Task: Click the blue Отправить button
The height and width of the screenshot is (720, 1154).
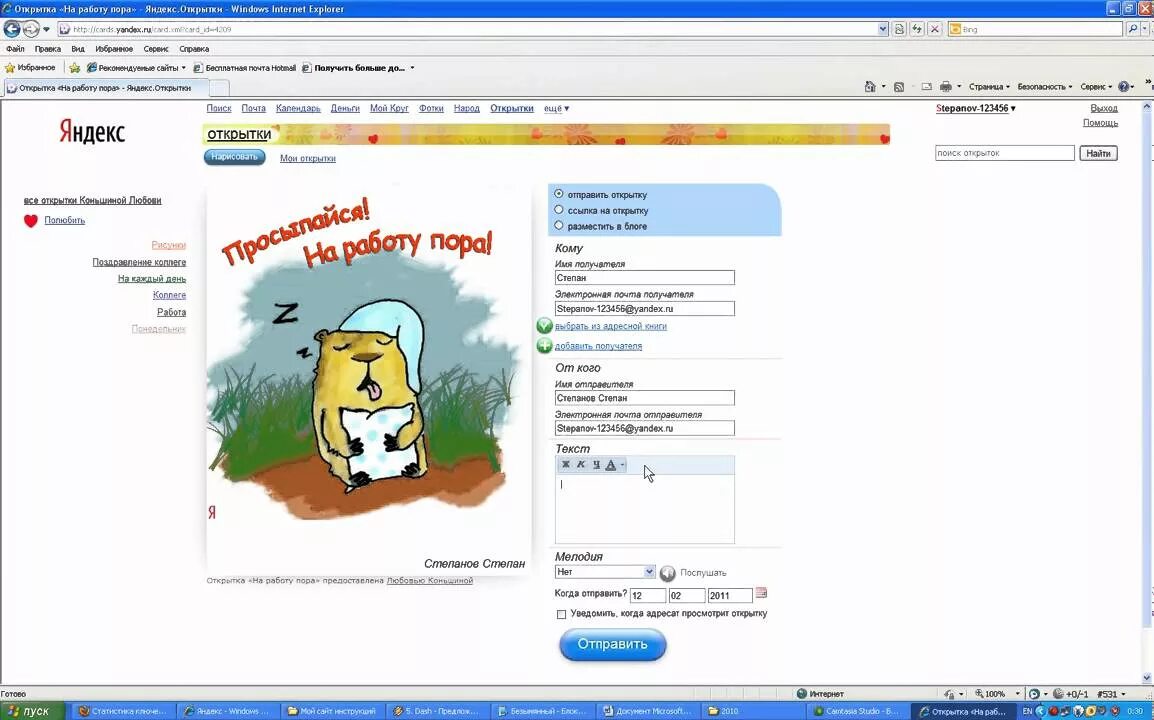Action: (x=612, y=645)
